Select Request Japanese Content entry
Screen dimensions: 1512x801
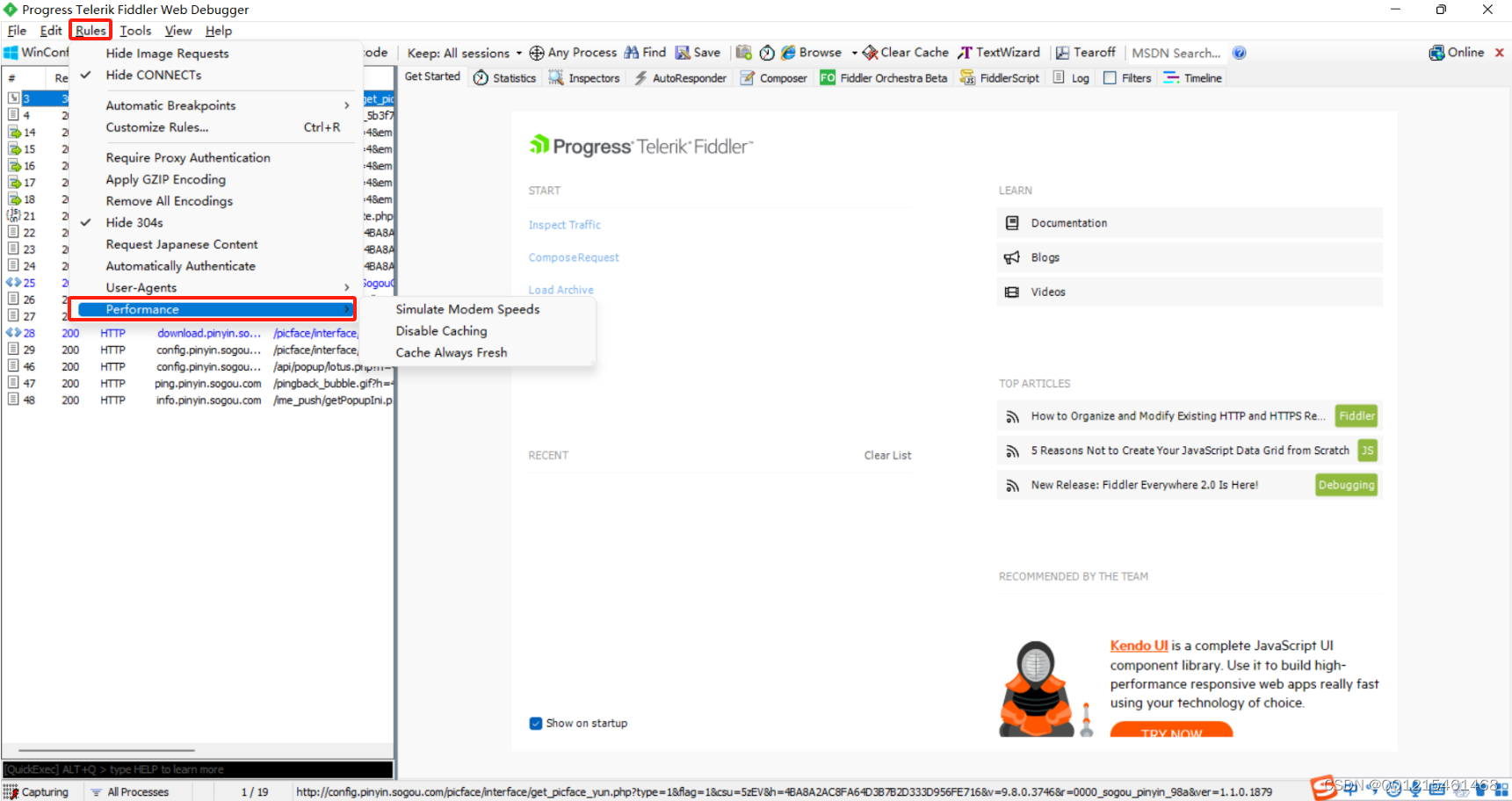tap(182, 244)
